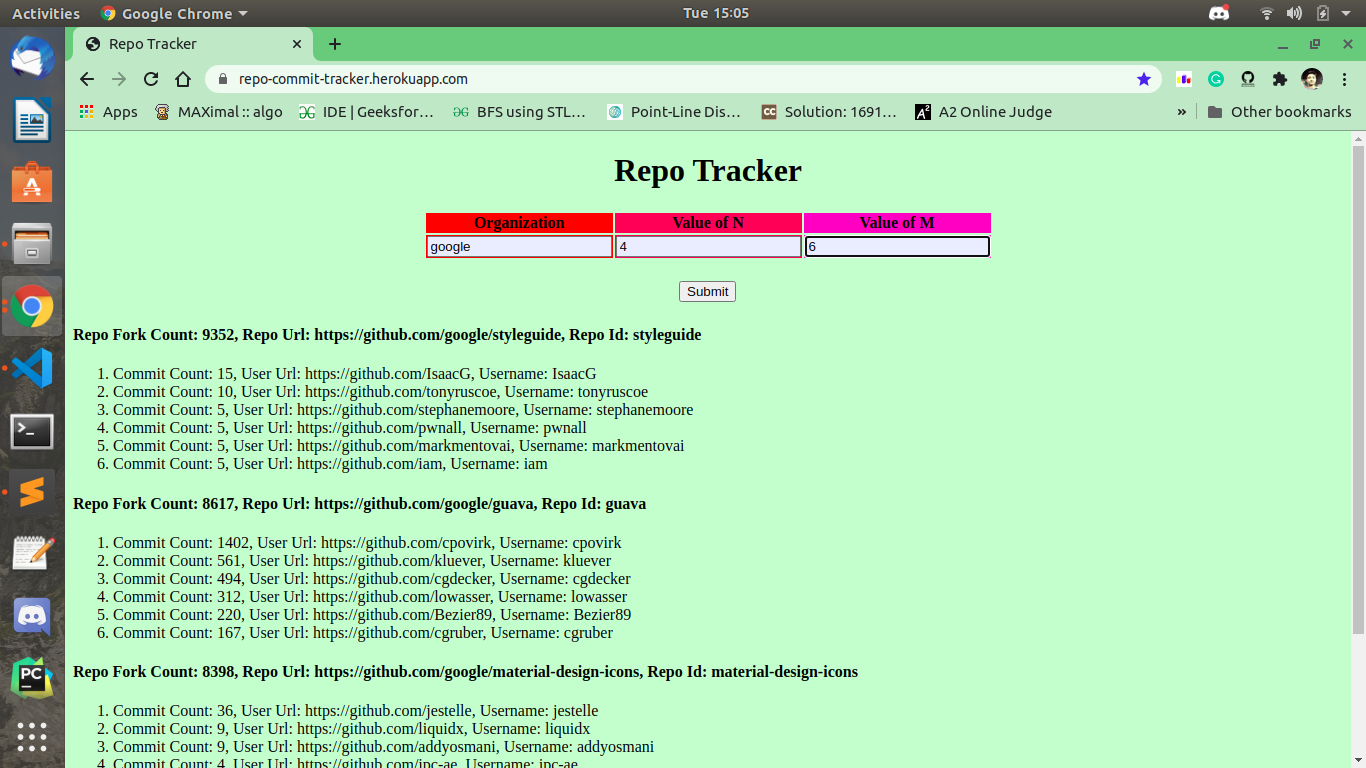Screen dimensions: 1366x768
Task: Open the Point-Line Dis... bookmark
Action: 674,112
